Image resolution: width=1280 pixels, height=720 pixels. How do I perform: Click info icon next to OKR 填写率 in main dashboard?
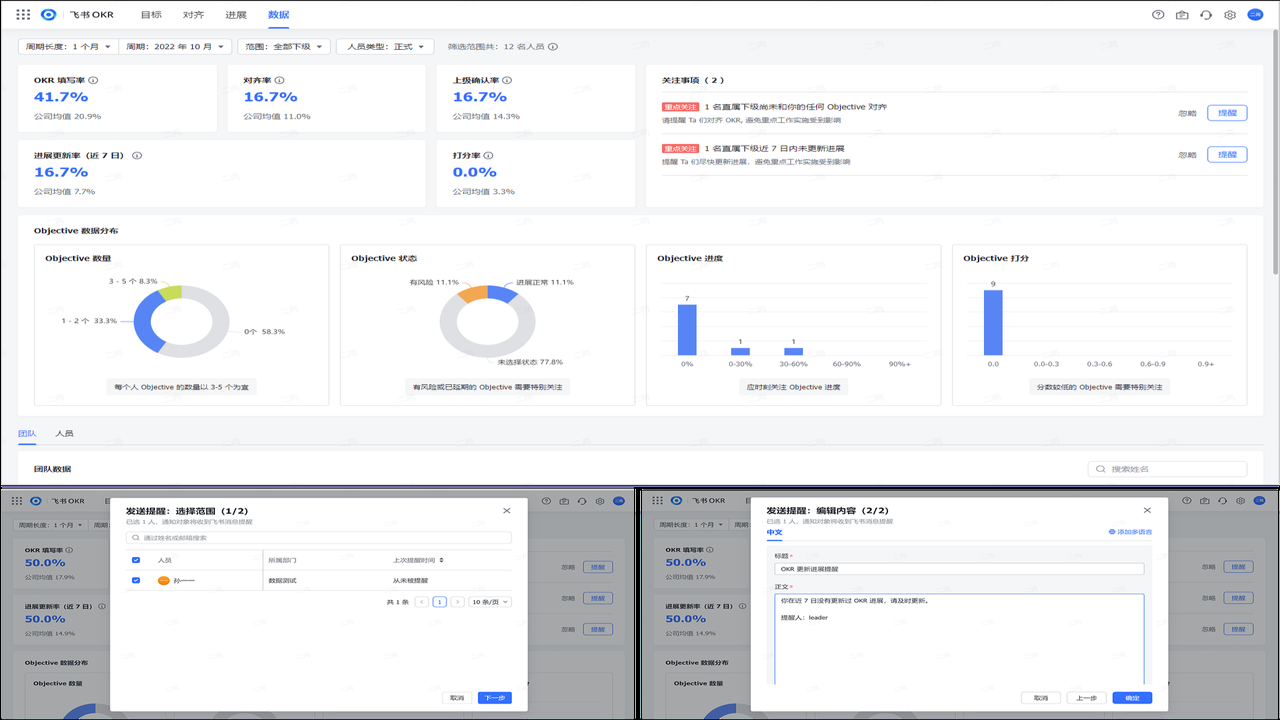pyautogui.click(x=93, y=80)
